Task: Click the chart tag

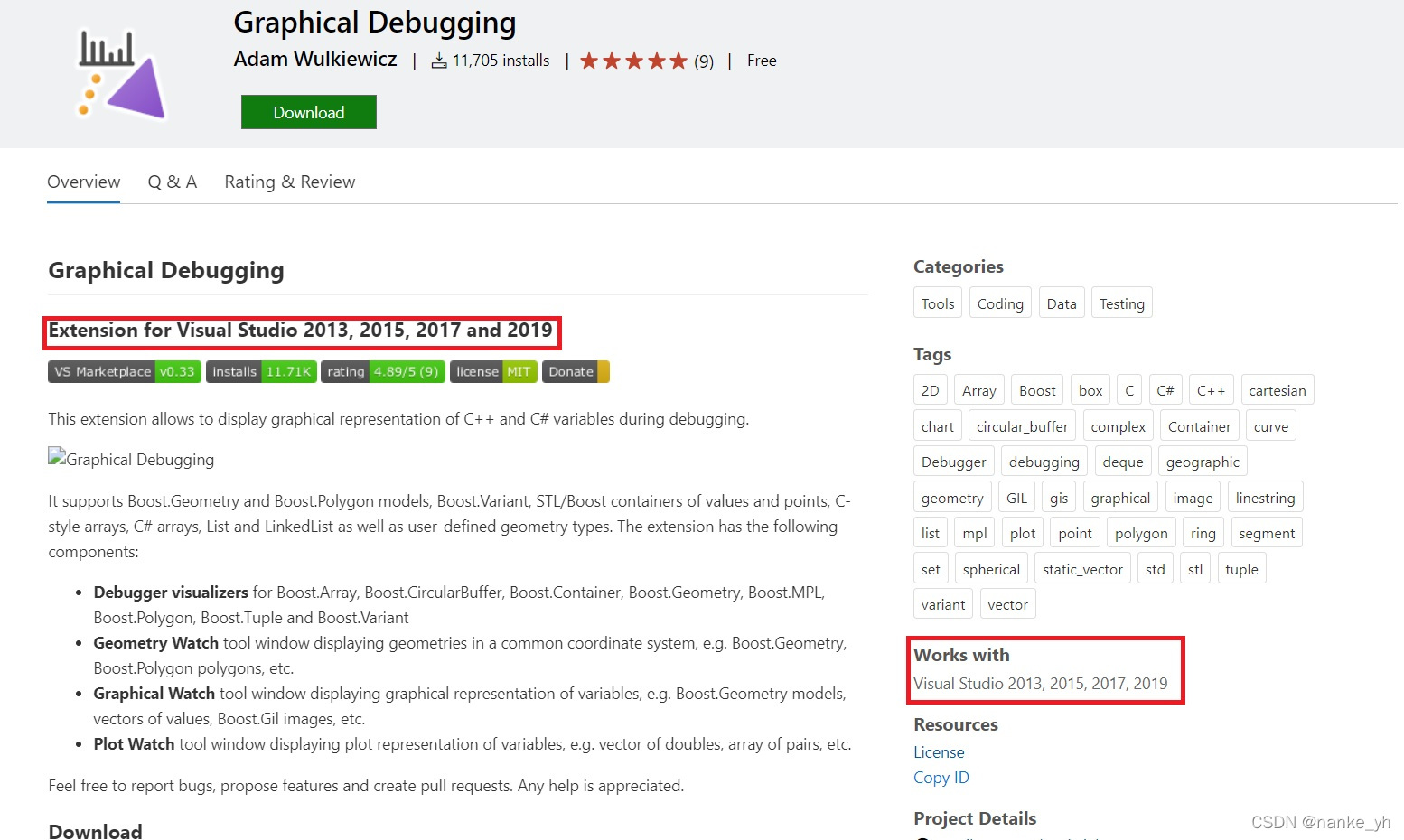Action: pyautogui.click(x=938, y=426)
